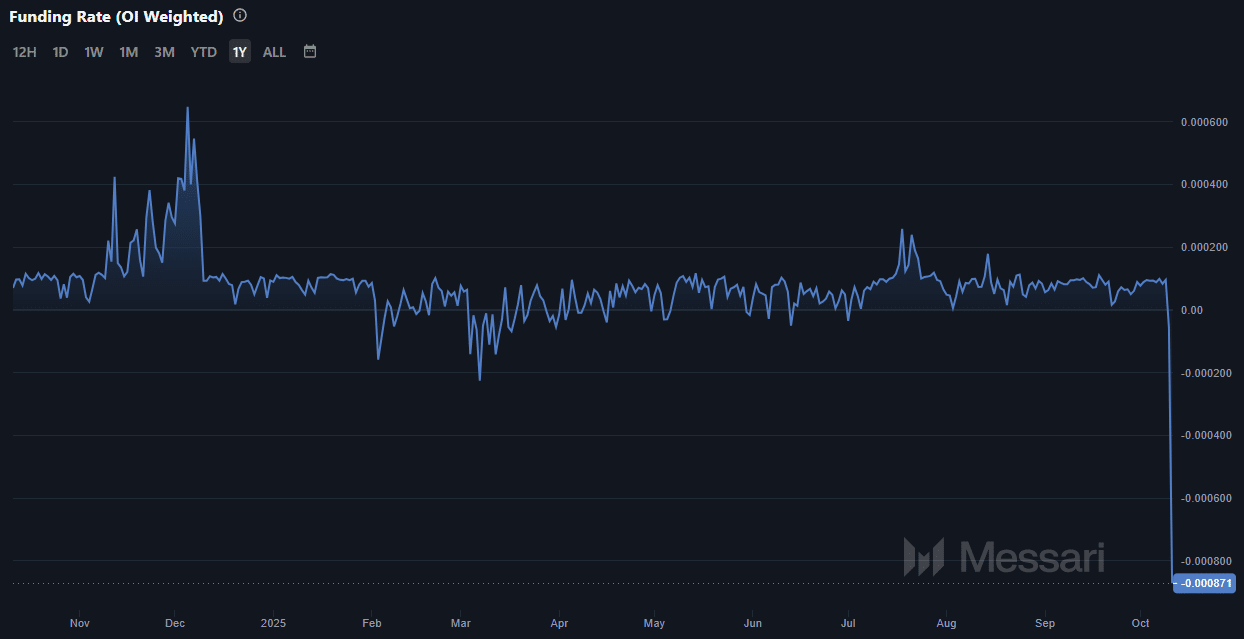
Task: Set the range to 1M
Action: 128,52
